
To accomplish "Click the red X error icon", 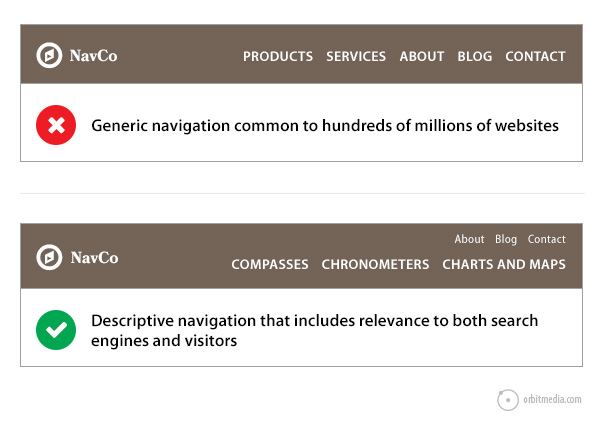I will pos(55,126).
